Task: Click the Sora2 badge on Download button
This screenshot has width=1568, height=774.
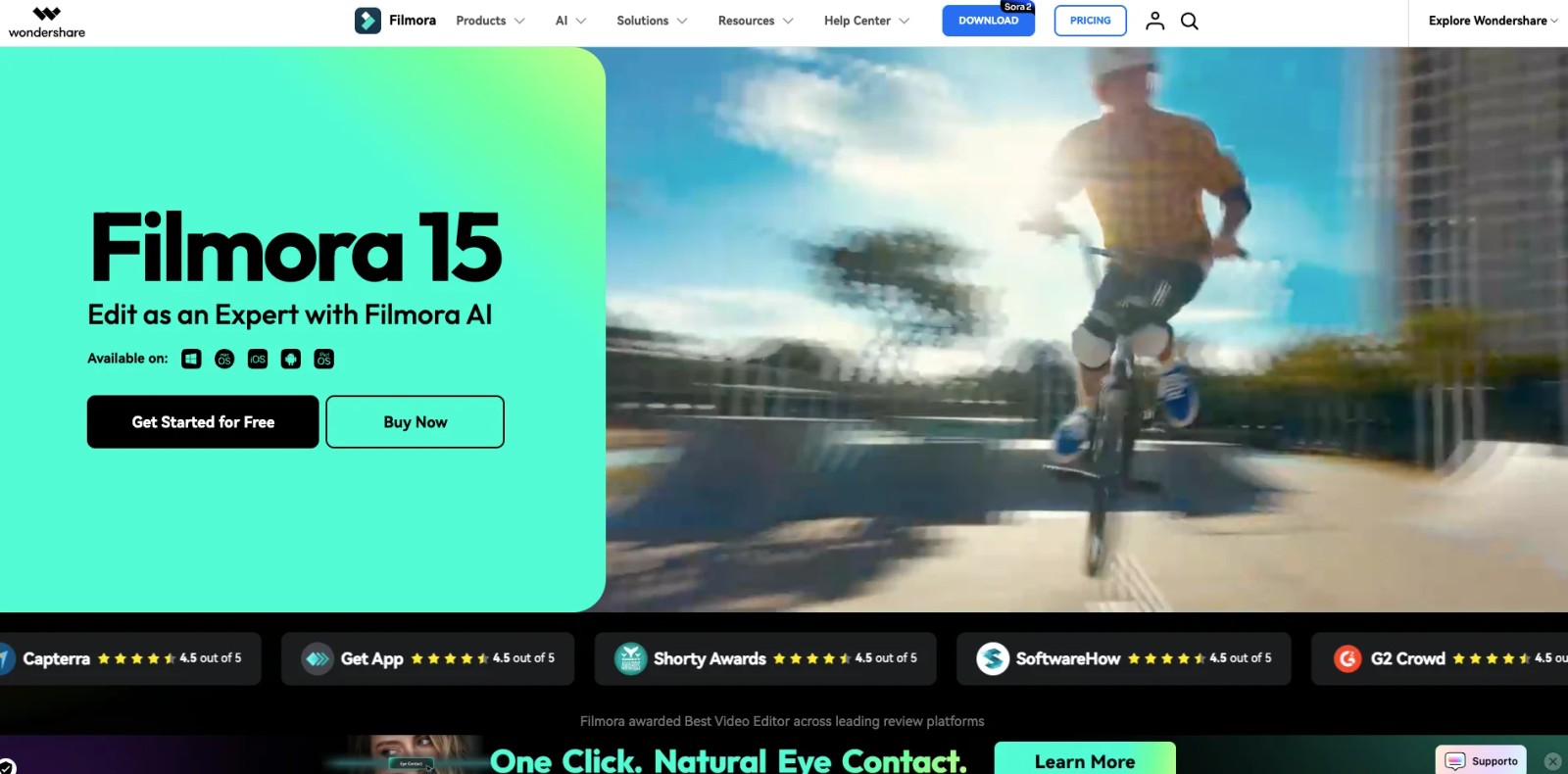Action: click(1017, 7)
